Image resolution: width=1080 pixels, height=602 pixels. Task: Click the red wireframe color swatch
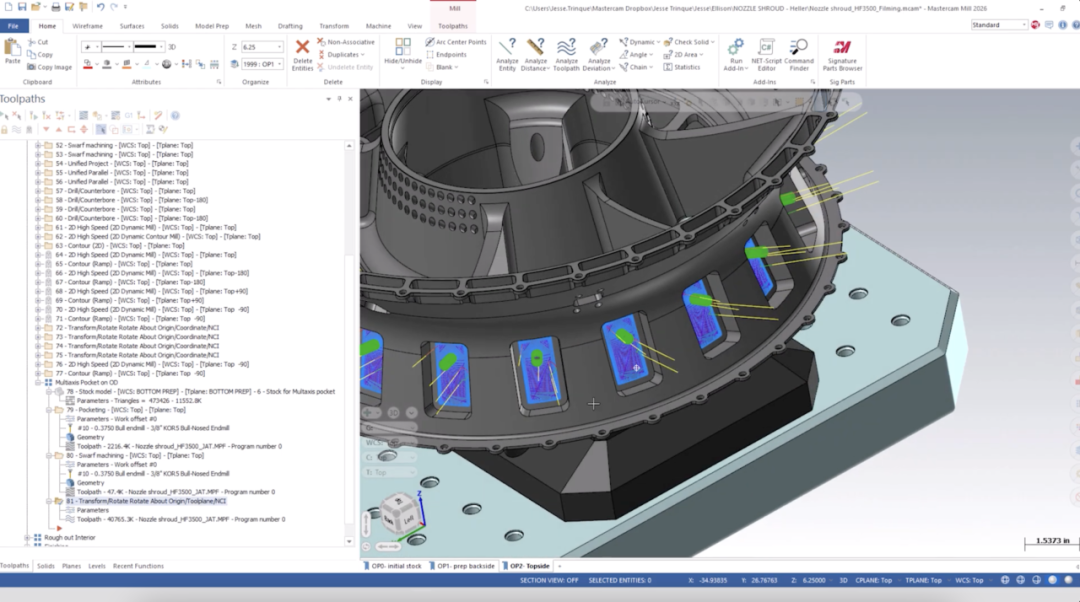[x=87, y=64]
